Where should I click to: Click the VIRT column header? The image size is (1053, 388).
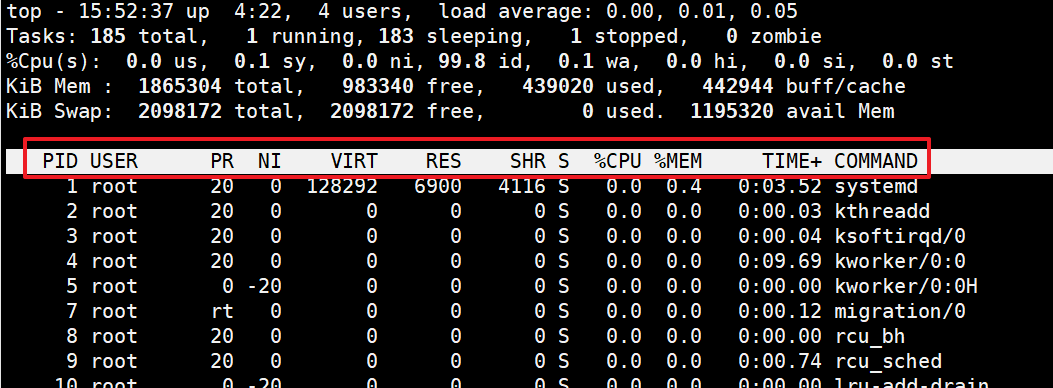point(354,161)
